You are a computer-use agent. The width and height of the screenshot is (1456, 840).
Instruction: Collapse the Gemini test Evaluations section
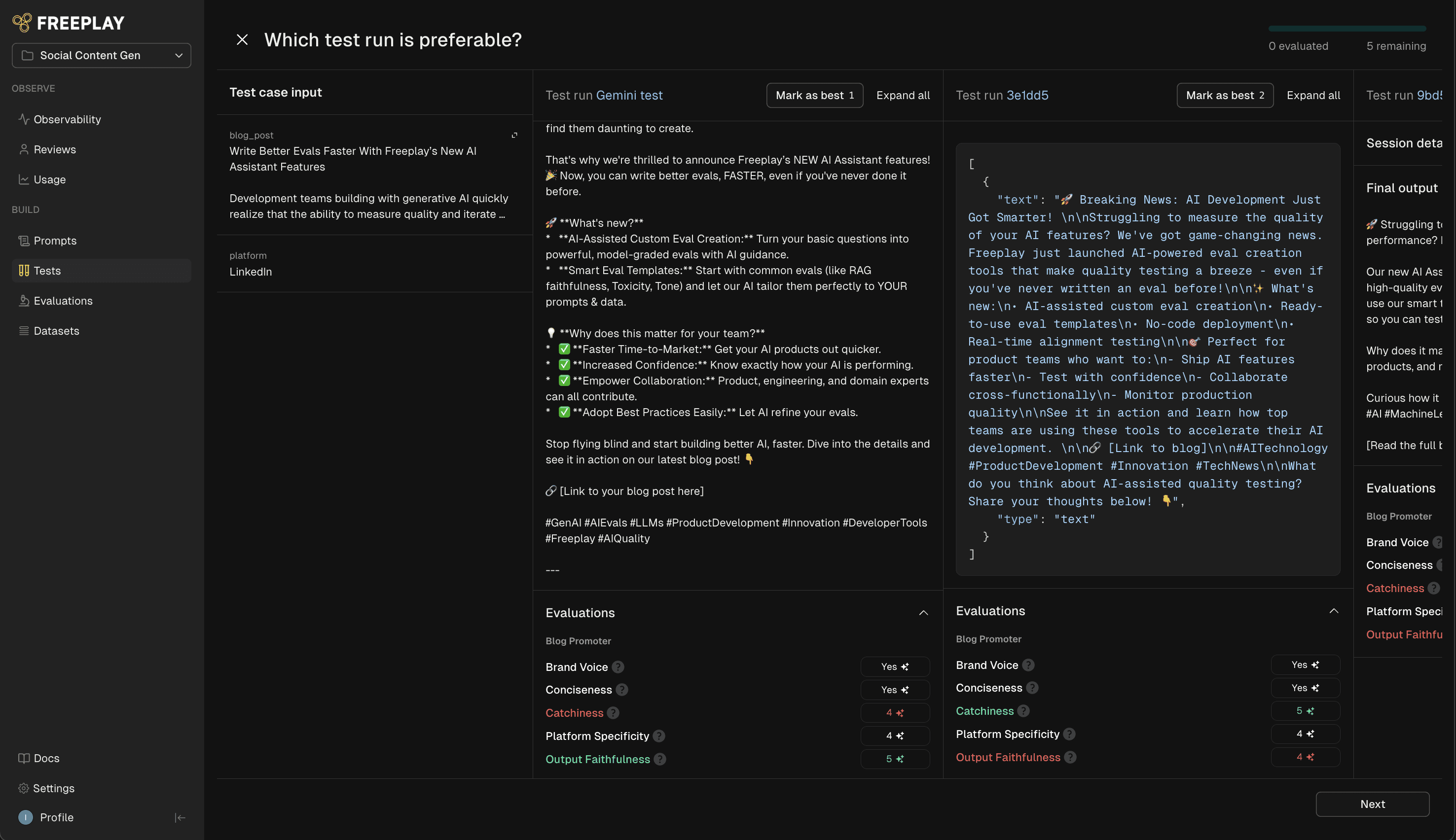[x=923, y=613]
